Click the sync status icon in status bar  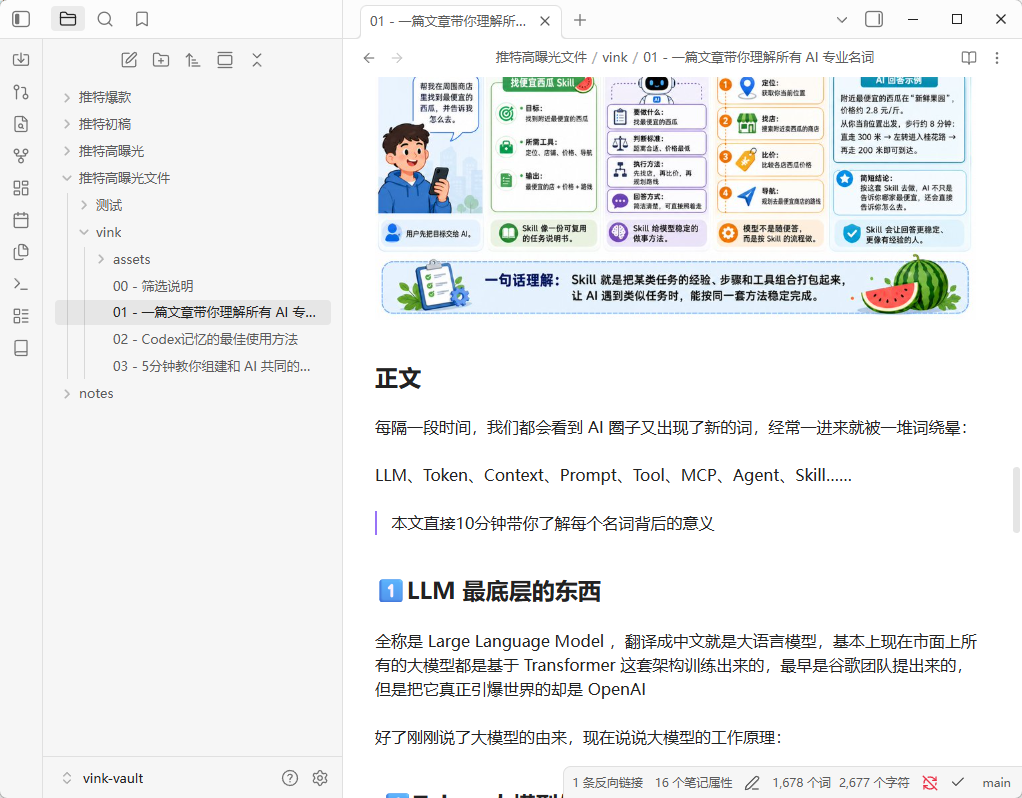[x=930, y=783]
